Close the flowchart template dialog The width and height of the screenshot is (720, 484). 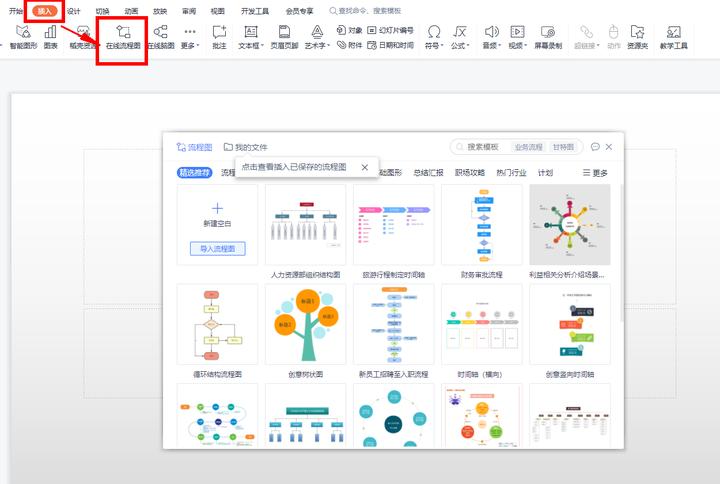[x=609, y=146]
